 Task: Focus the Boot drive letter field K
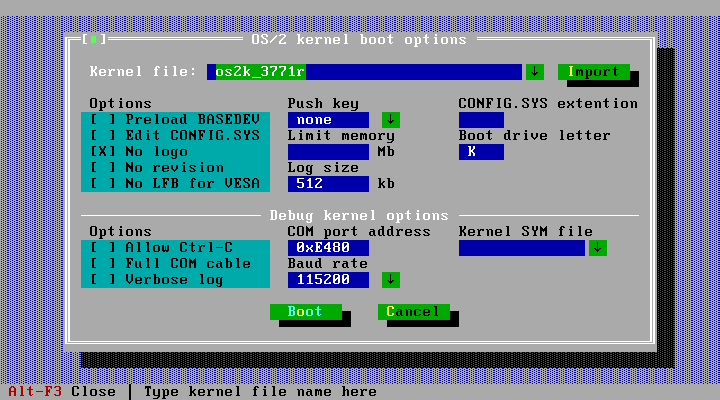tap(481, 152)
